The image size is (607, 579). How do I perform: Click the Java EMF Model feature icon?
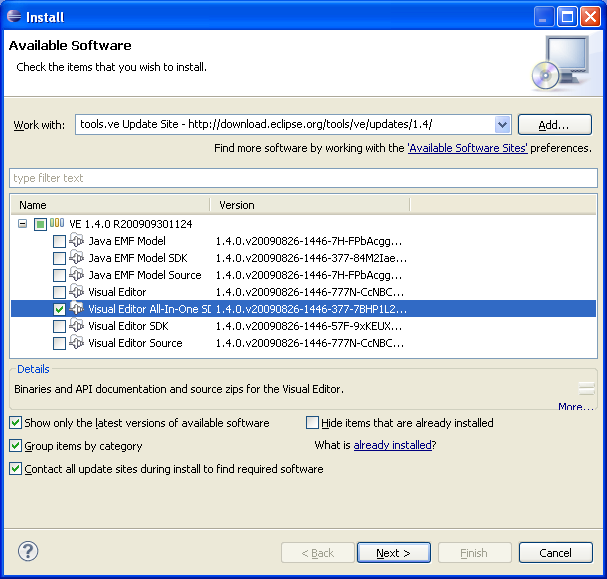click(x=76, y=241)
